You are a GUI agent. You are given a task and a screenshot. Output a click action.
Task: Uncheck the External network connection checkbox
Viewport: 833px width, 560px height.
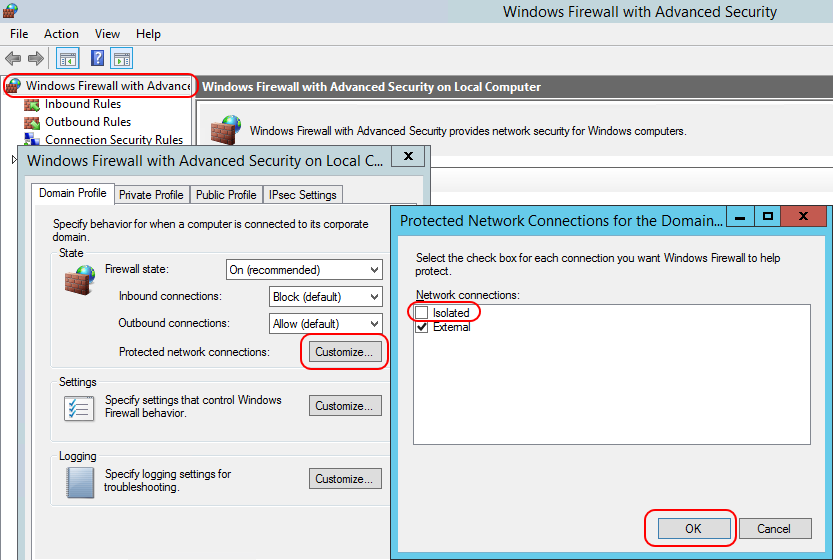click(421, 327)
